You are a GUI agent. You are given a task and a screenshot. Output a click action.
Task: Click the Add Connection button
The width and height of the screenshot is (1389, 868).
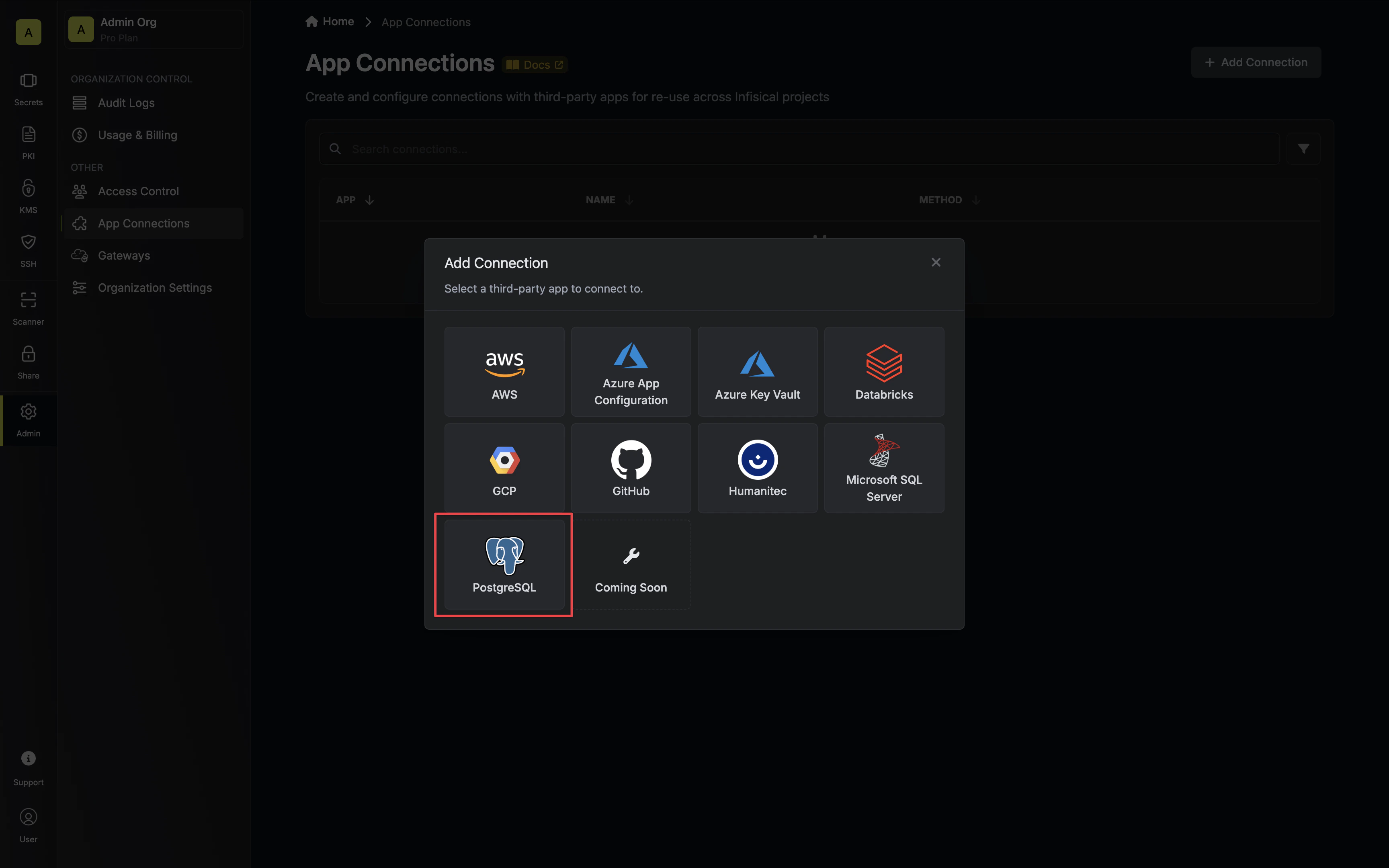click(1256, 62)
